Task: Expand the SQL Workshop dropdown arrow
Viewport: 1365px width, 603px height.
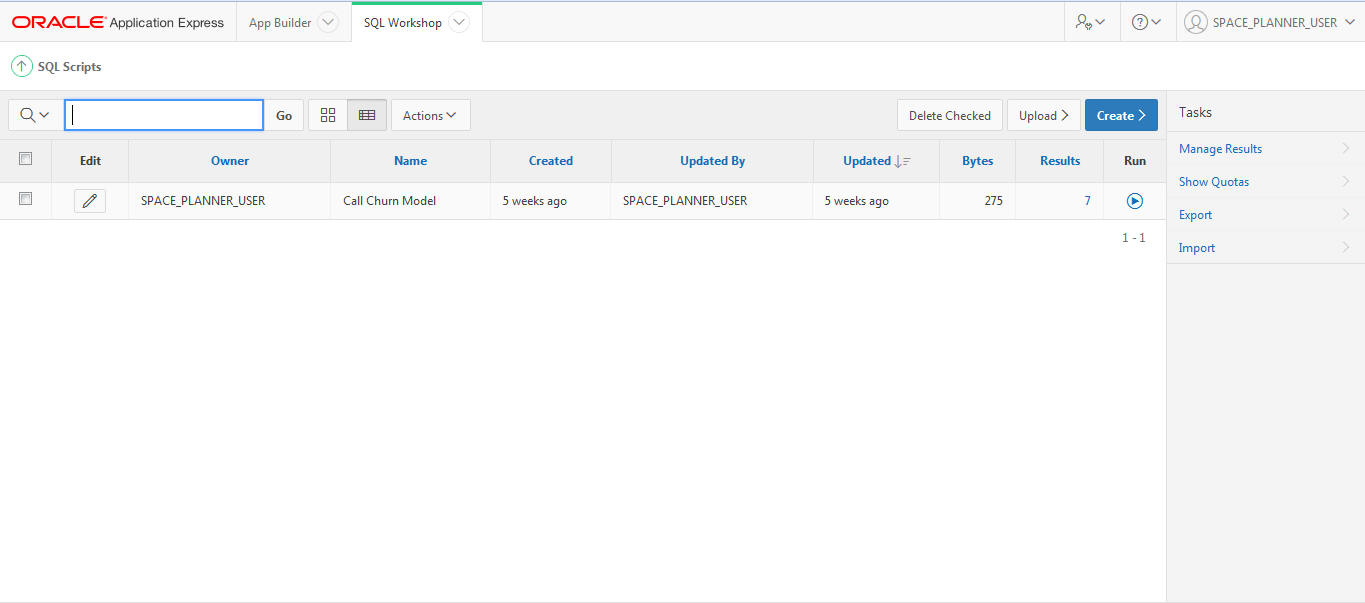Action: pos(458,22)
